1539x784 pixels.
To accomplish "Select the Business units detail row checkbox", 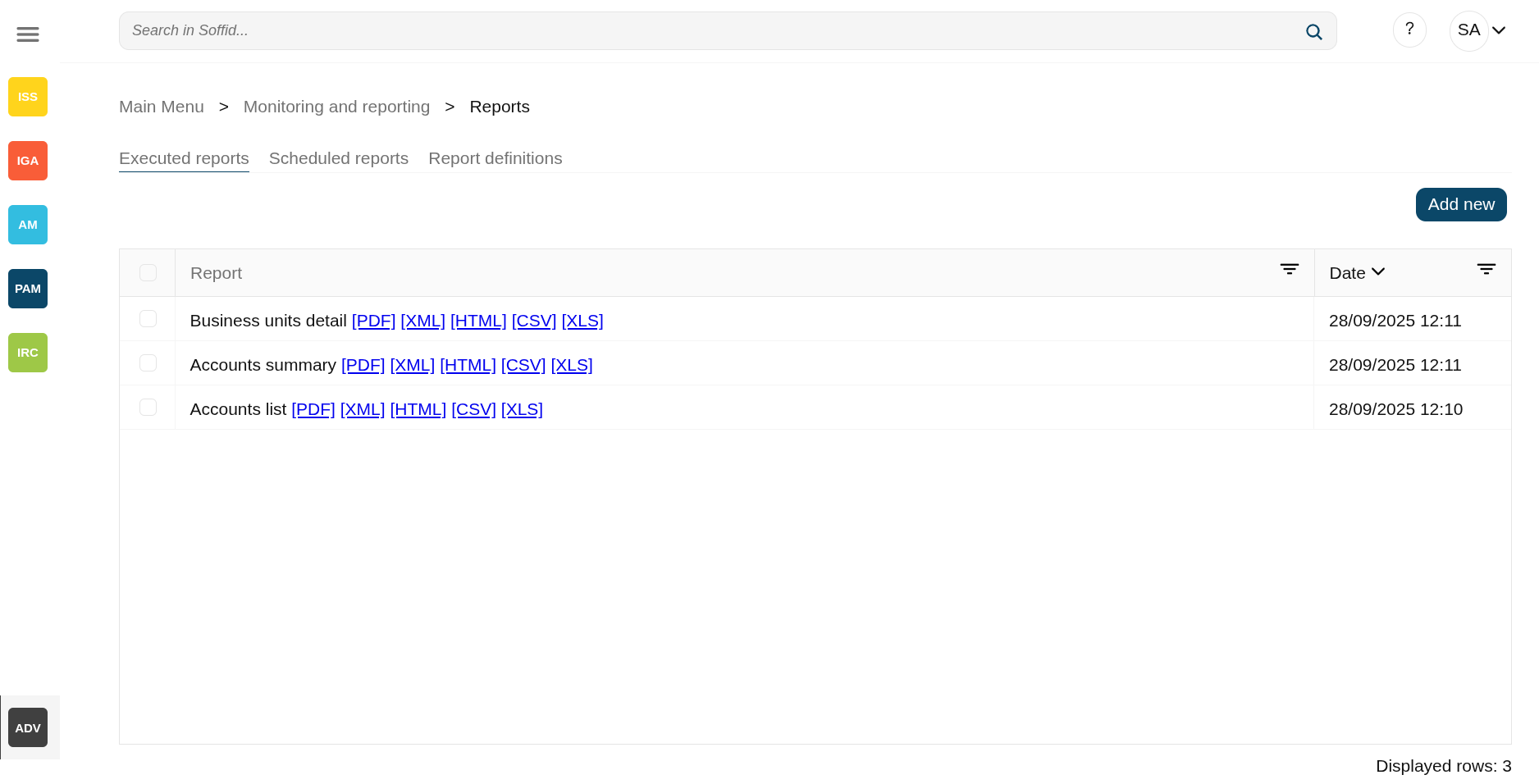I will coord(148,319).
